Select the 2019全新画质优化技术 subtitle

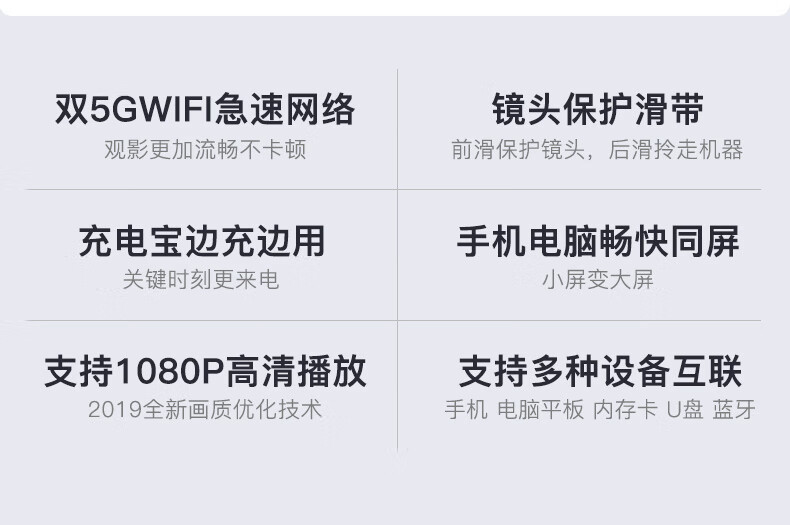click(x=205, y=410)
